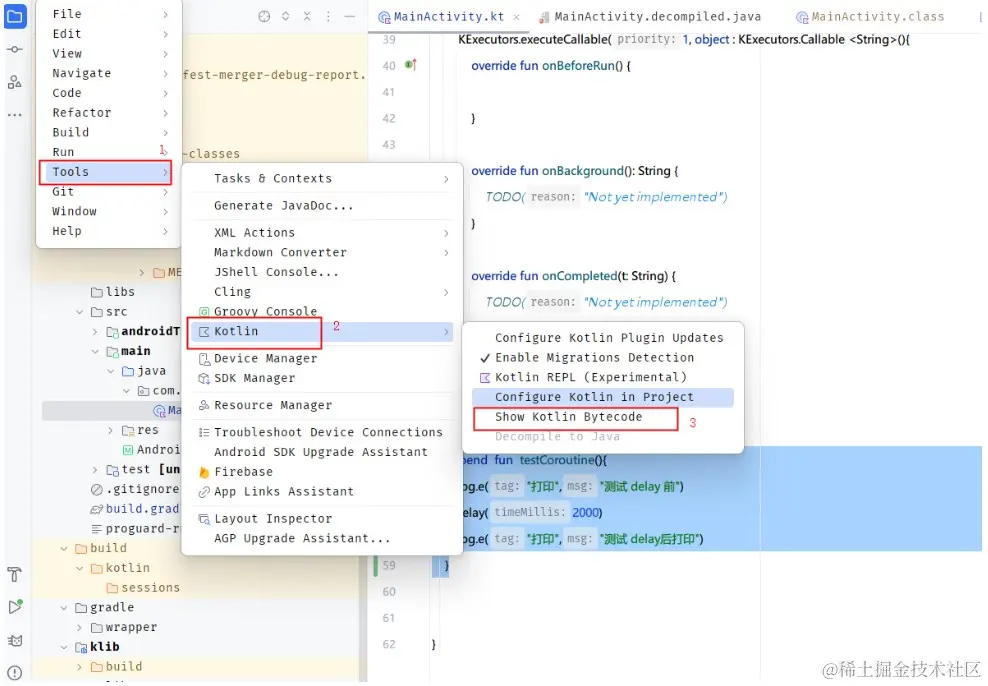Open the View menu
Screen dimensions: 988x686
tap(110, 54)
